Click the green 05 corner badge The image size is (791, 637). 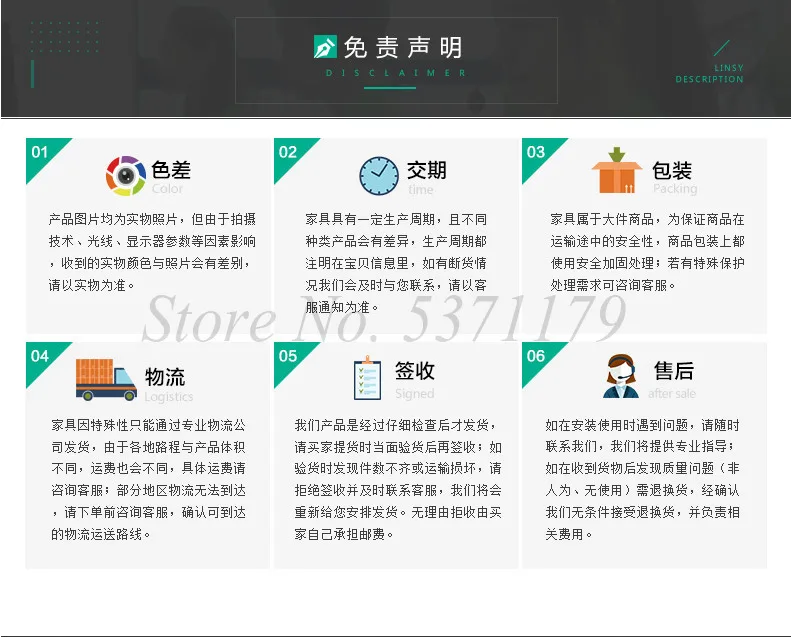[290, 358]
